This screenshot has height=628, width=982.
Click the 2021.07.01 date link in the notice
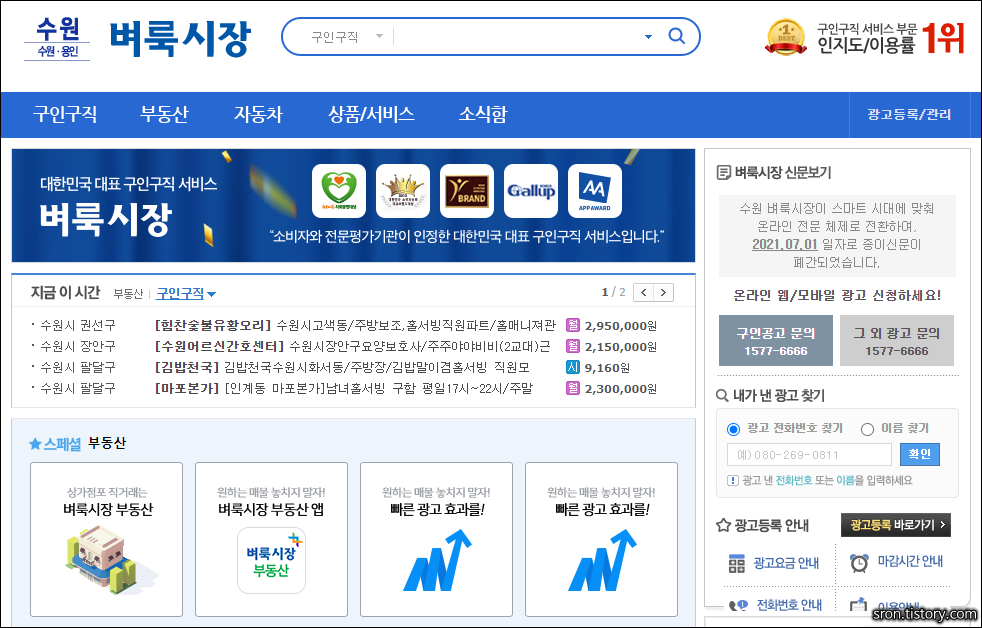click(785, 244)
